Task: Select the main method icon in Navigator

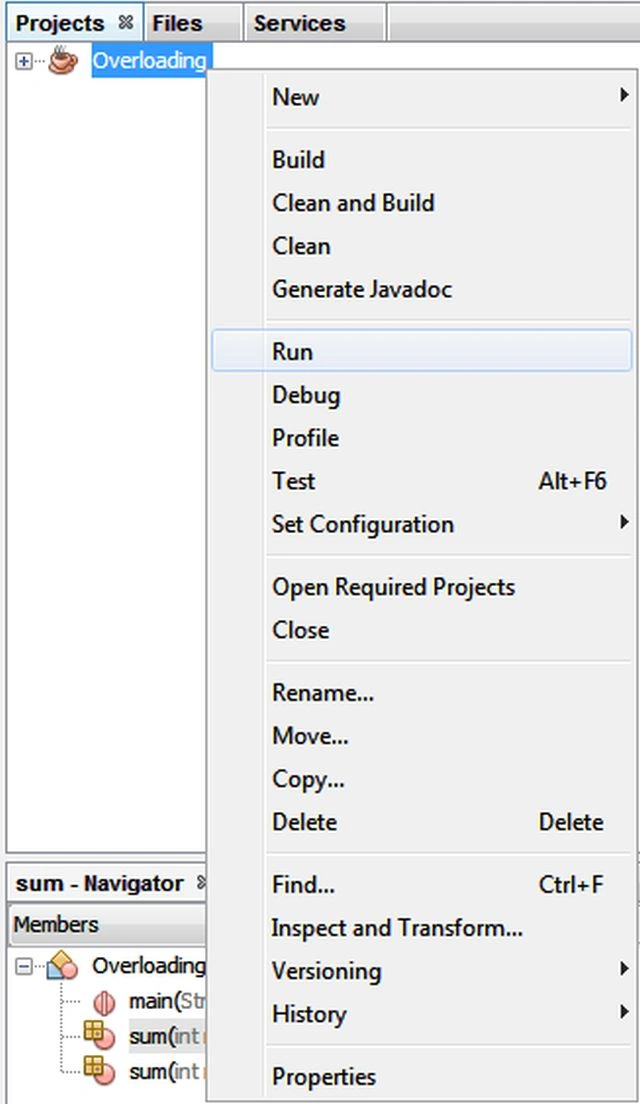Action: [103, 1002]
